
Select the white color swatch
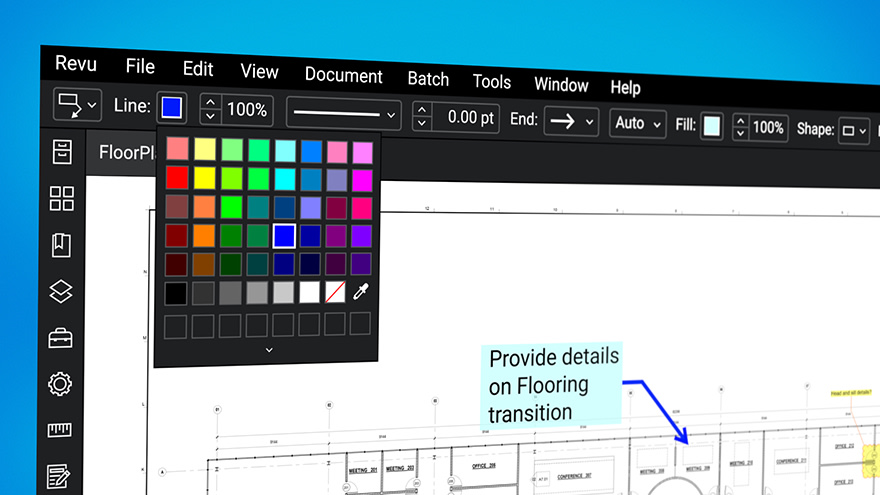coord(309,292)
